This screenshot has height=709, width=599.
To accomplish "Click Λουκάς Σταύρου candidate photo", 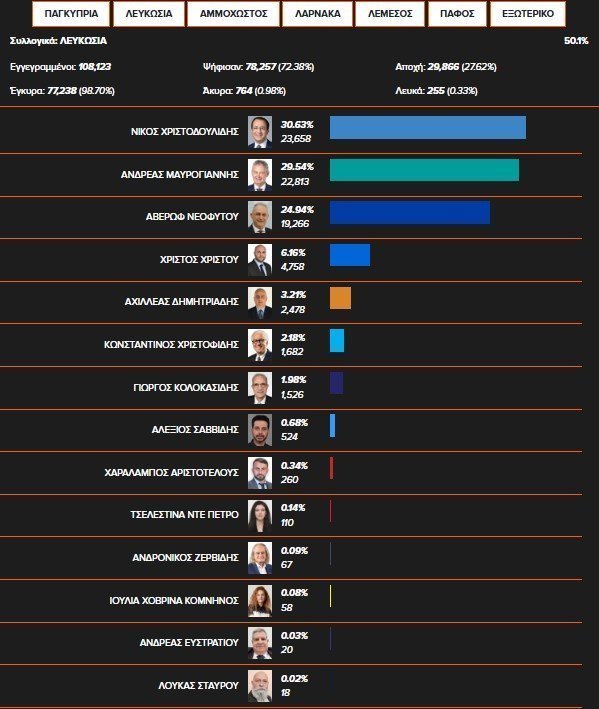I will [x=260, y=686].
